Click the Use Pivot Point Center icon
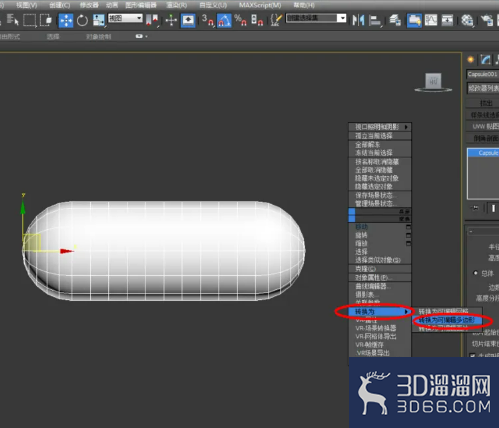The width and height of the screenshot is (499, 428). coord(152,20)
